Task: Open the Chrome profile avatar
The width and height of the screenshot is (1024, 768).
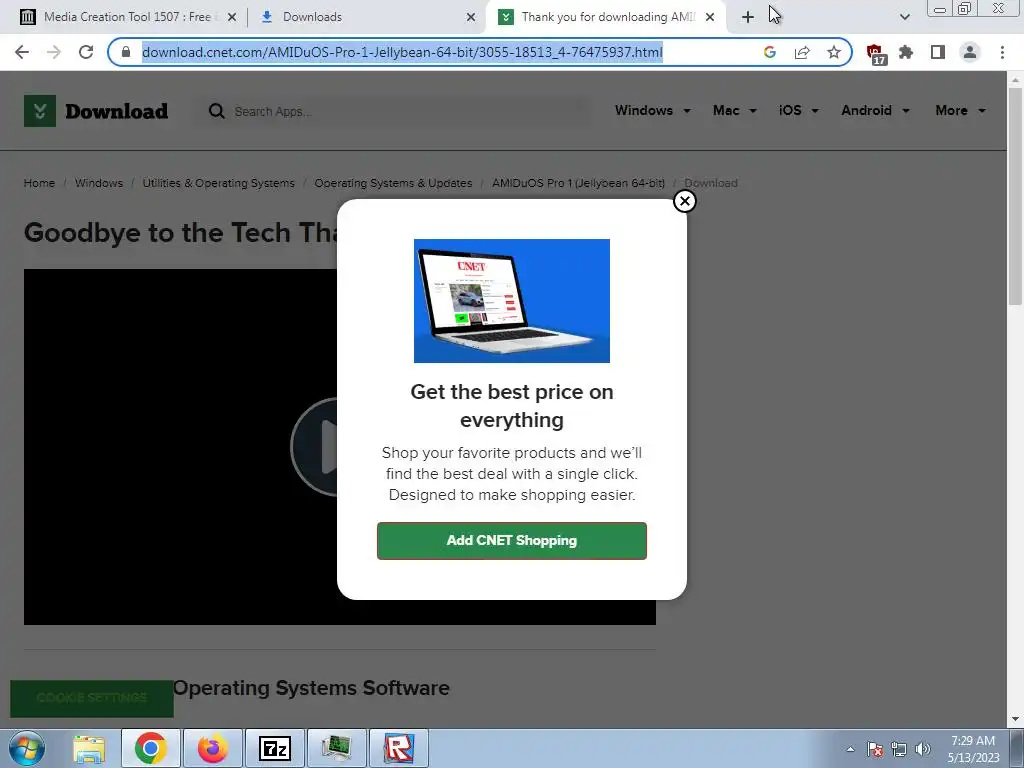Action: point(970,52)
